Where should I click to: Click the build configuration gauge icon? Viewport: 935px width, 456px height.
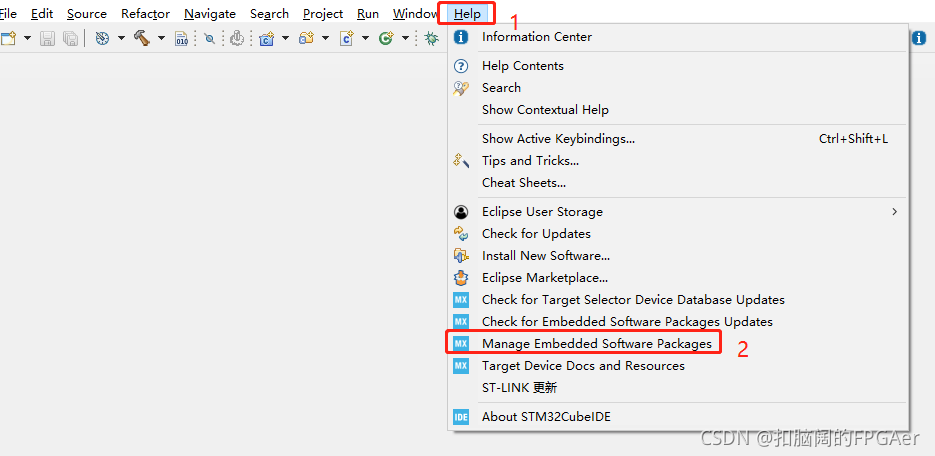[103, 39]
